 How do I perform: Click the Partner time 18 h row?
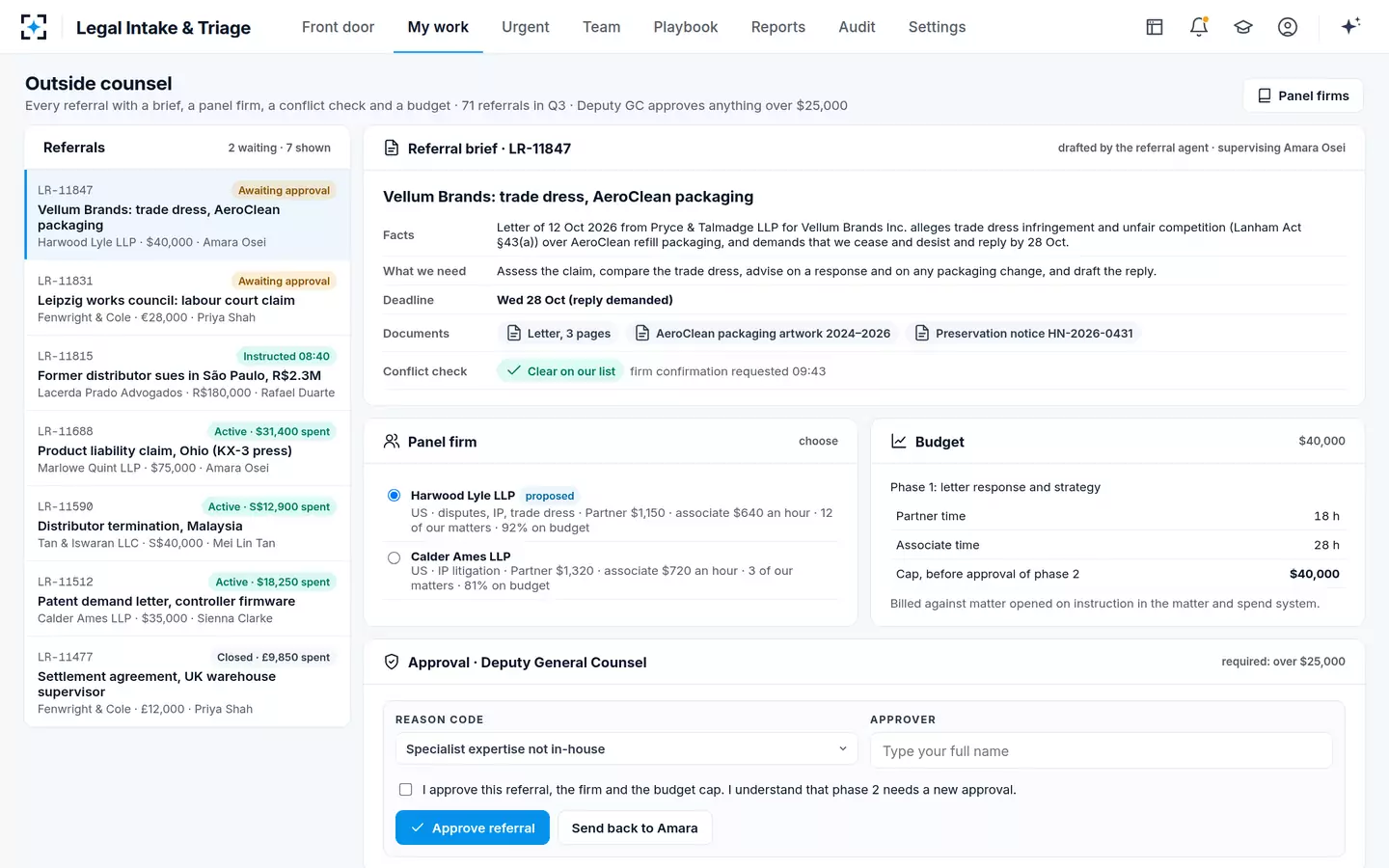point(1117,516)
